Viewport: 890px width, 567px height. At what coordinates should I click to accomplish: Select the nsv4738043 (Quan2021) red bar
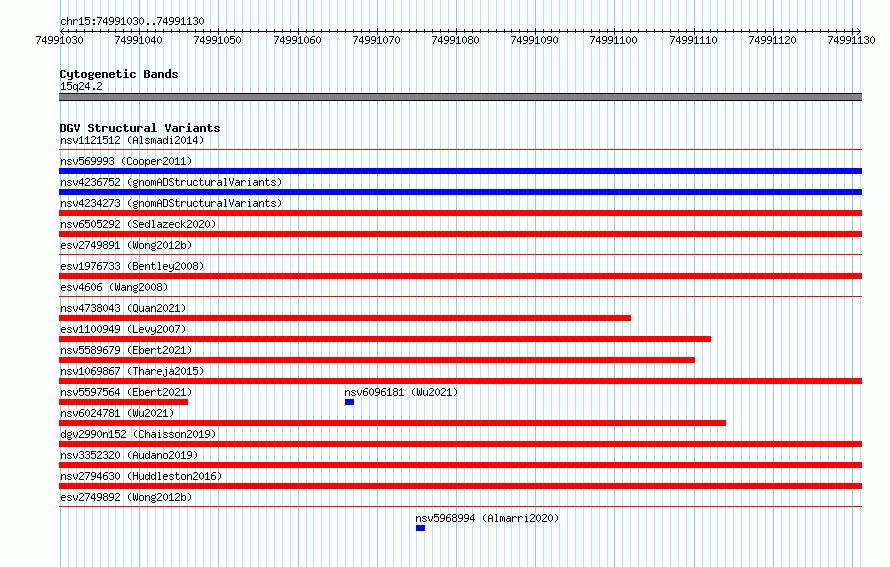tap(345, 318)
